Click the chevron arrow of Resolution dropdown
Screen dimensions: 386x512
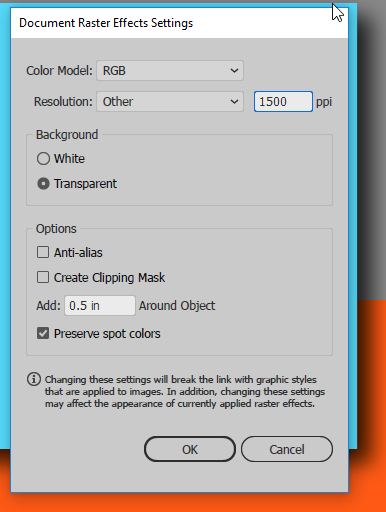(x=234, y=102)
